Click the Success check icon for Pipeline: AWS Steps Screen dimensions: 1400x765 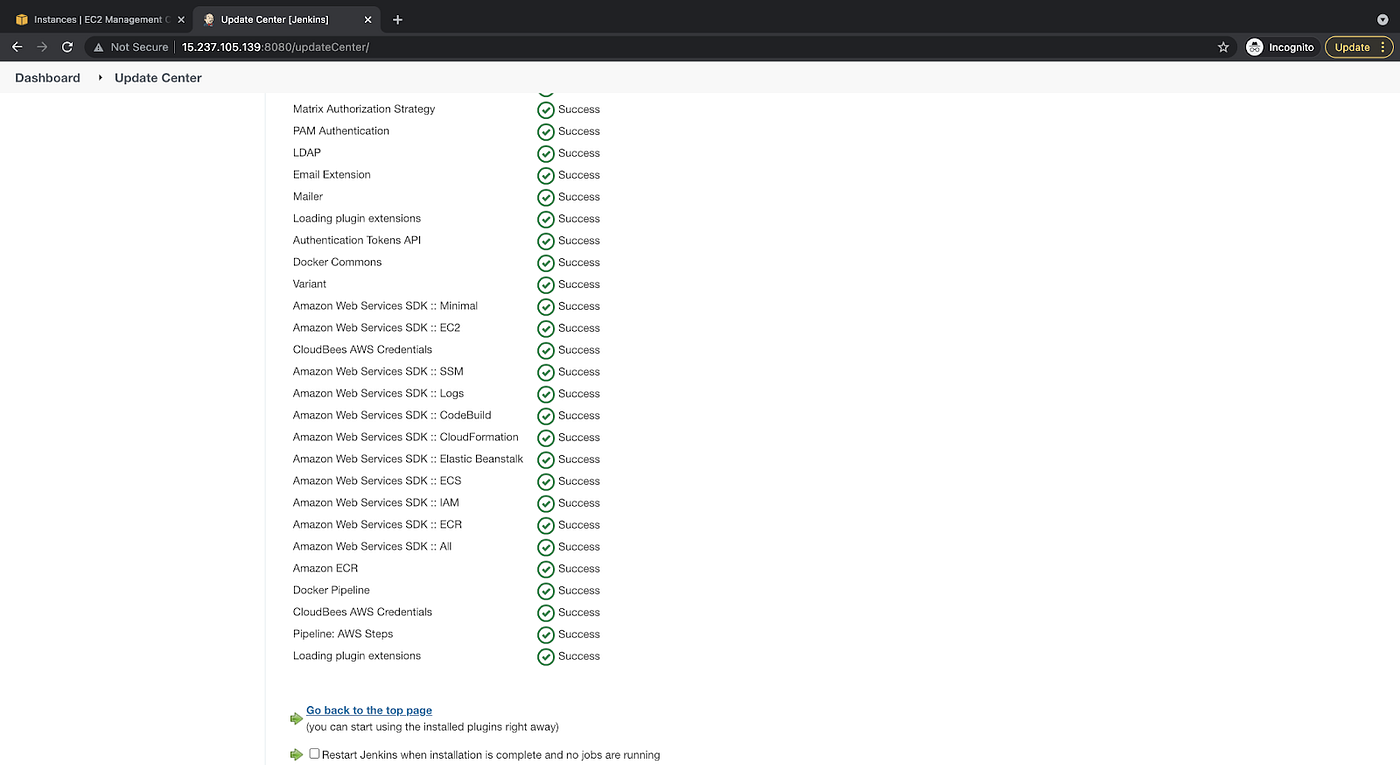click(x=546, y=635)
